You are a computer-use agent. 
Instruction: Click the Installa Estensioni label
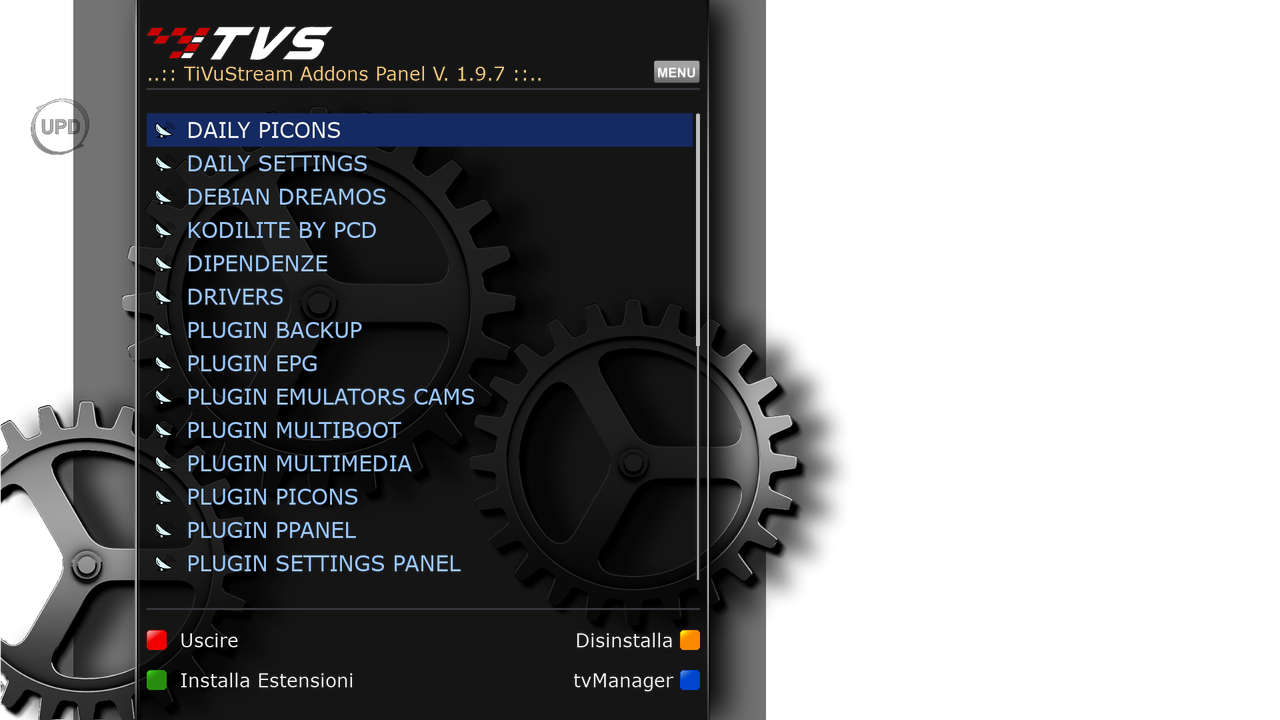(x=267, y=681)
